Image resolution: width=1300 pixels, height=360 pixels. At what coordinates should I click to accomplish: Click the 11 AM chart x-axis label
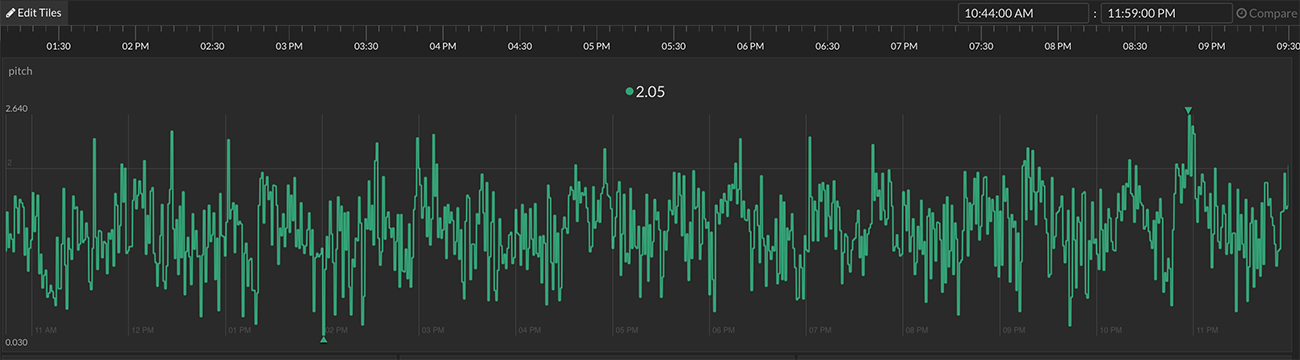[x=45, y=329]
